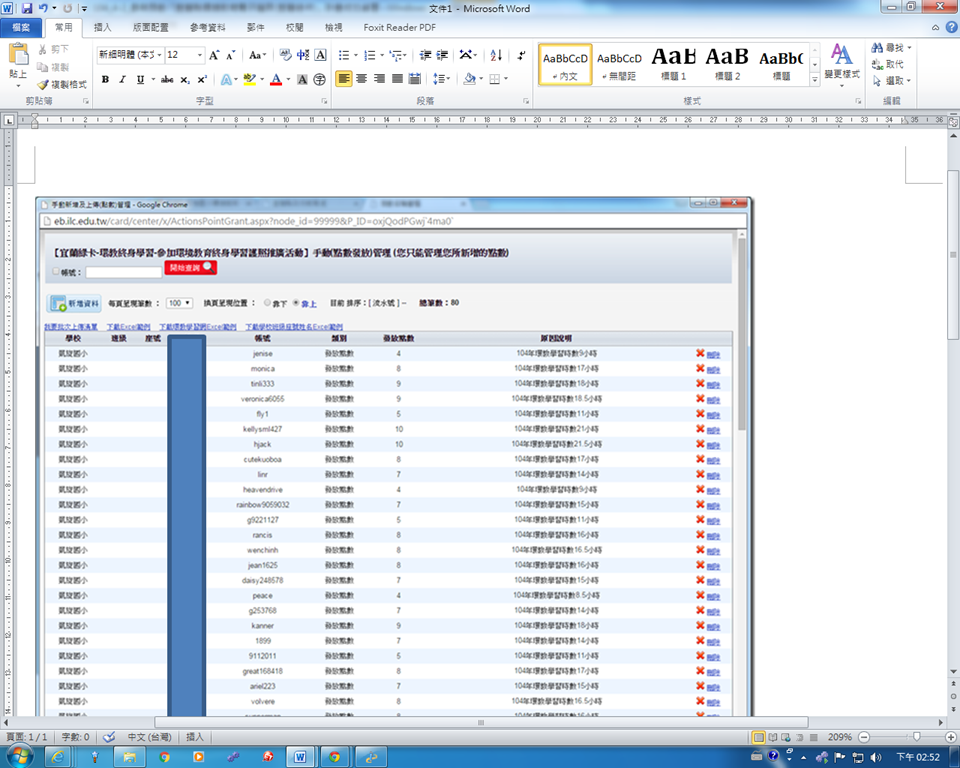This screenshot has height=768, width=960.
Task: Center-align text using the ribbon icon
Action: (x=362, y=79)
